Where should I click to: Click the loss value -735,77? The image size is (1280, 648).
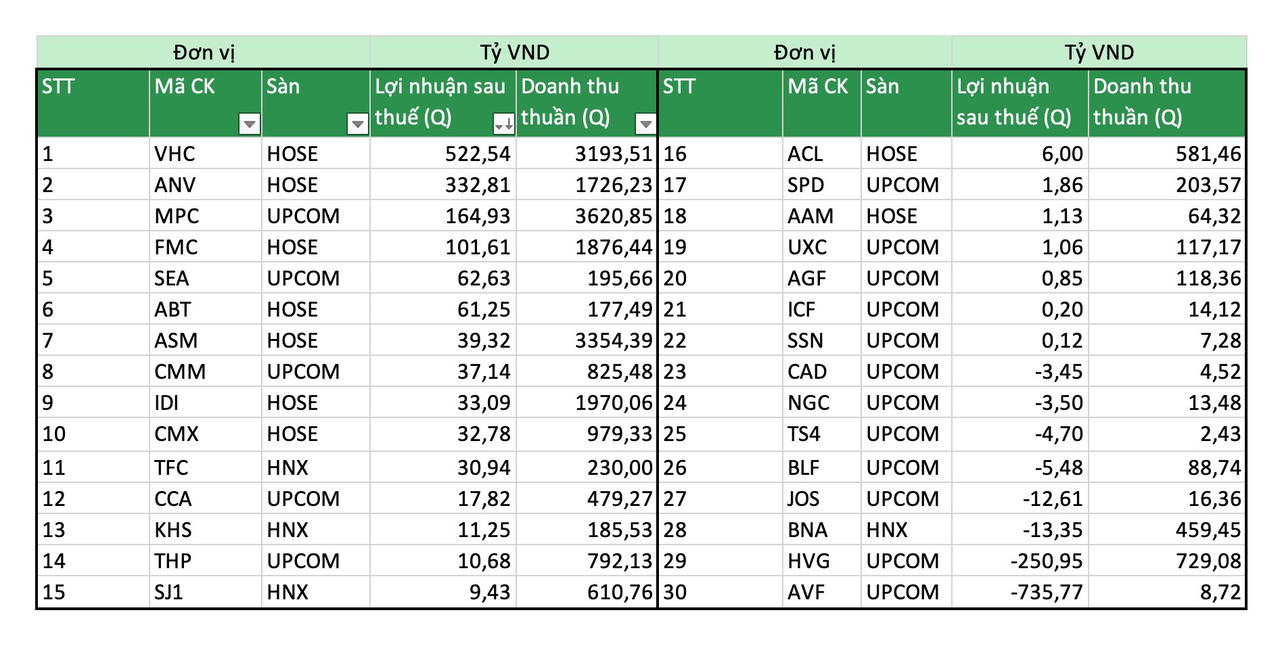pos(1019,592)
